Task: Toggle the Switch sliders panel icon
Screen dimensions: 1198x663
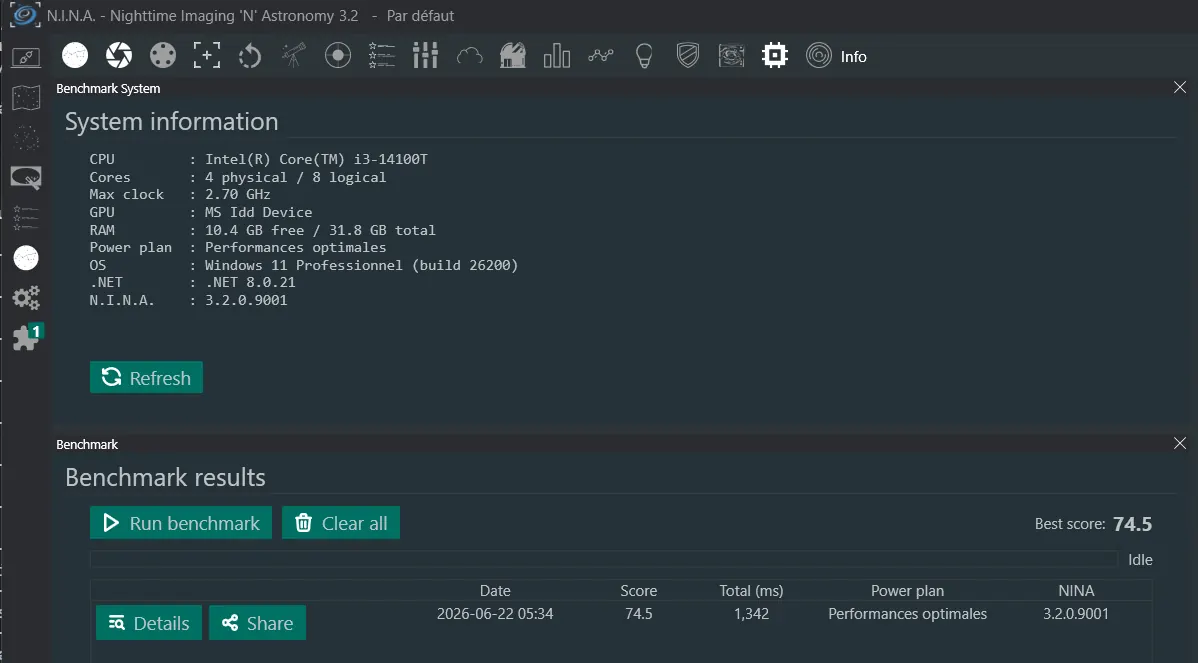Action: pos(426,56)
